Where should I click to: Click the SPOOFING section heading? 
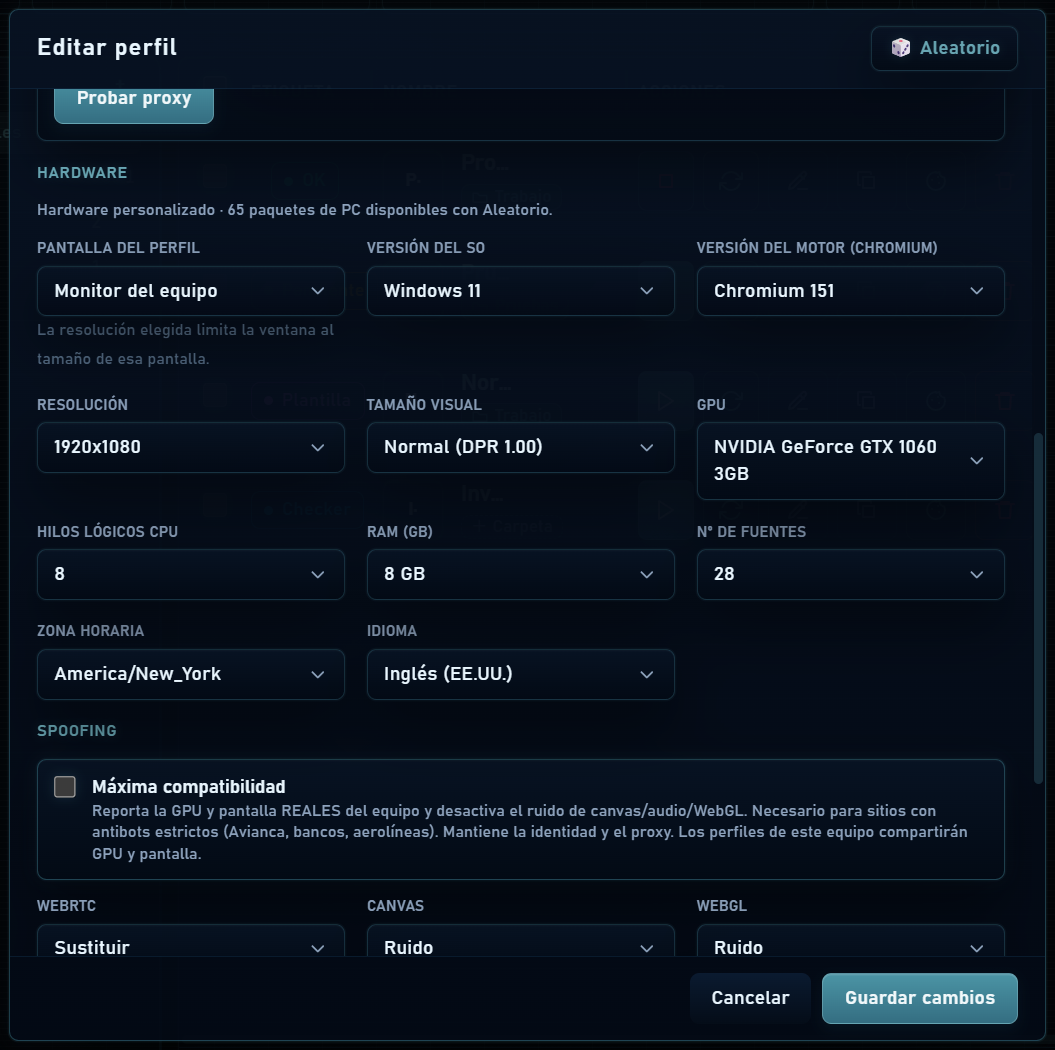77,731
